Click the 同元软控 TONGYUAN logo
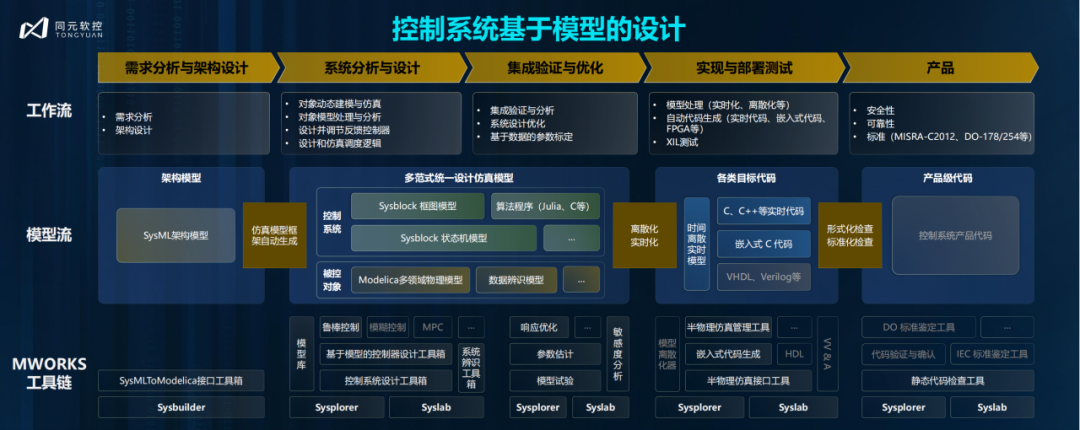The width and height of the screenshot is (1080, 430). 61,29
